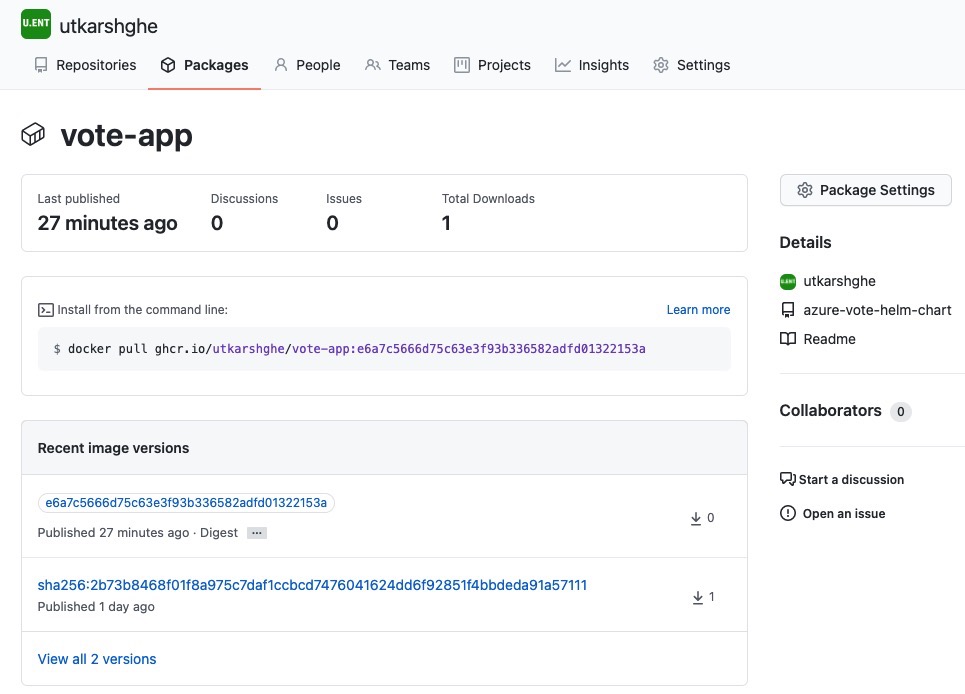965x694 pixels.
Task: Click the Open an issue circle icon
Action: 788,513
